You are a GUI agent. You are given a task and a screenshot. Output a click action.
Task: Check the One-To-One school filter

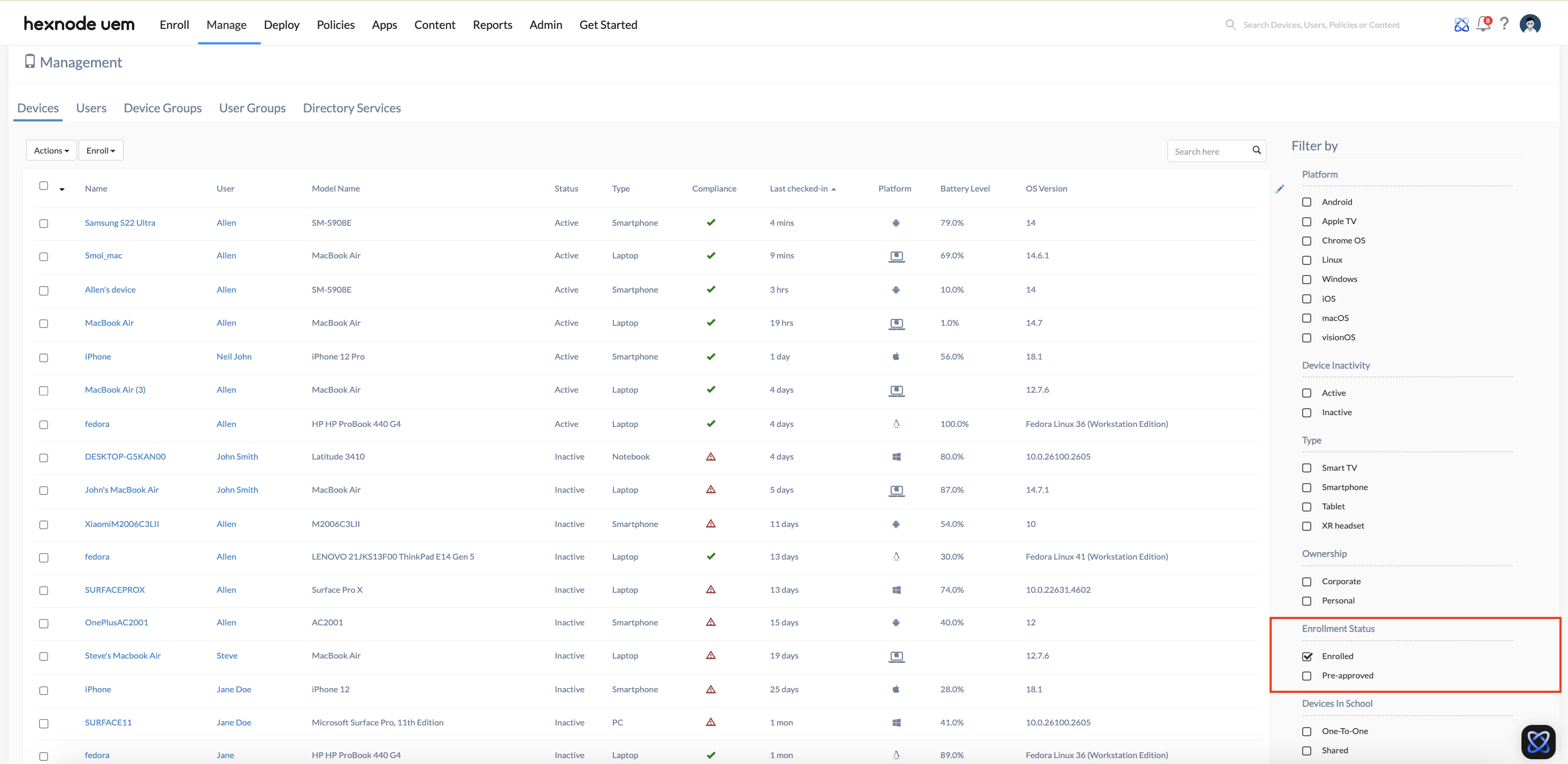[x=1306, y=732]
